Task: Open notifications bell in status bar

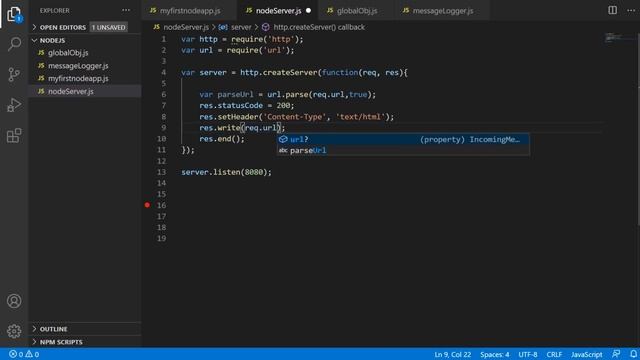Action: [x=633, y=354]
